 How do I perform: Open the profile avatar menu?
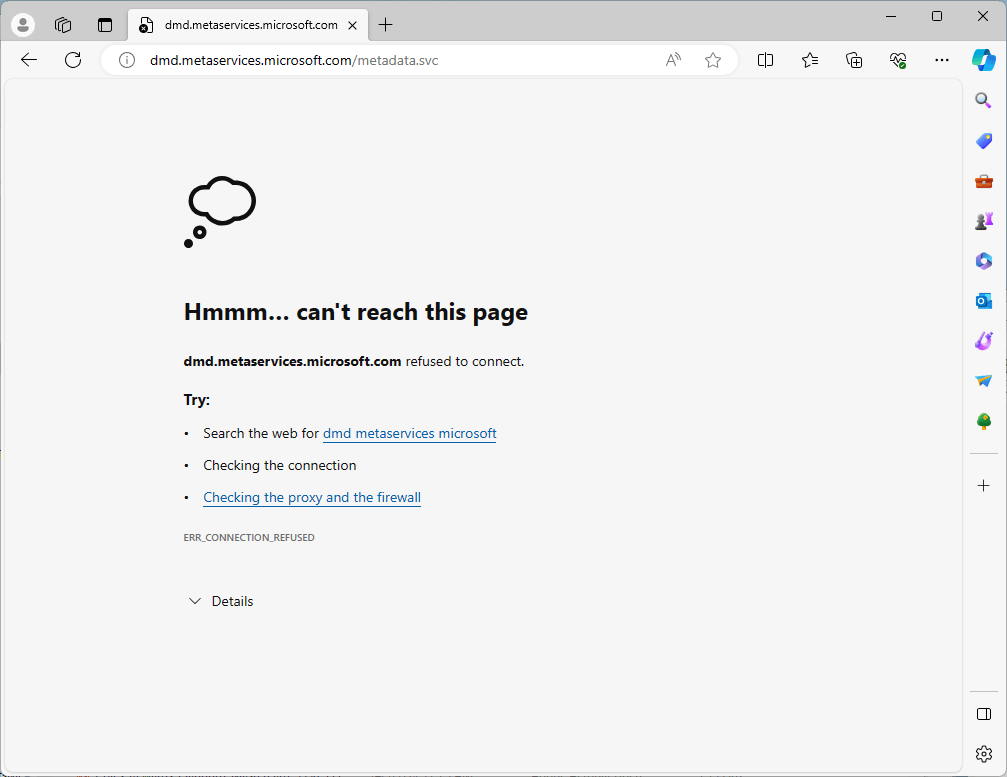[23, 25]
